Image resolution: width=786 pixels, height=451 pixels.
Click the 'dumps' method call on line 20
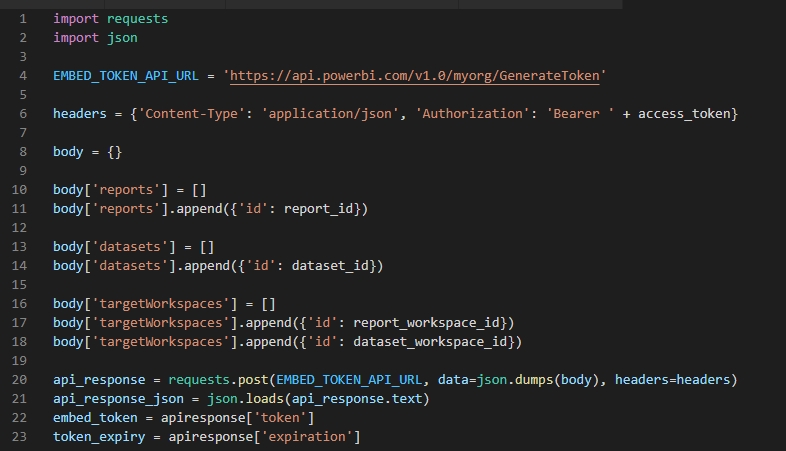click(x=534, y=380)
